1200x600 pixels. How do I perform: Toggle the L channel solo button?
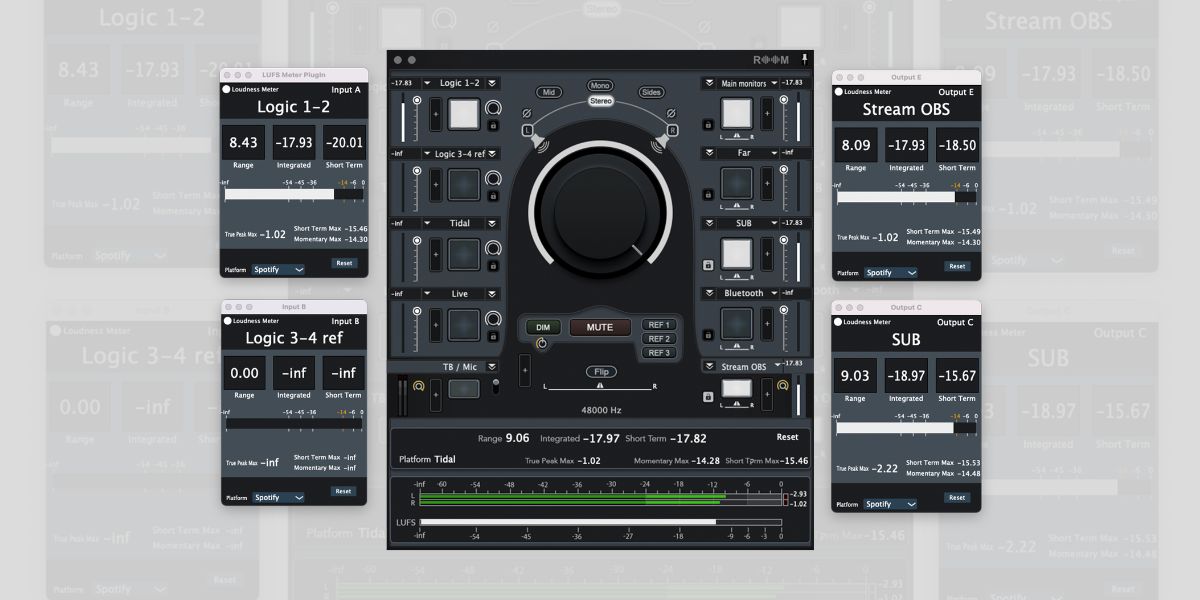(528, 130)
